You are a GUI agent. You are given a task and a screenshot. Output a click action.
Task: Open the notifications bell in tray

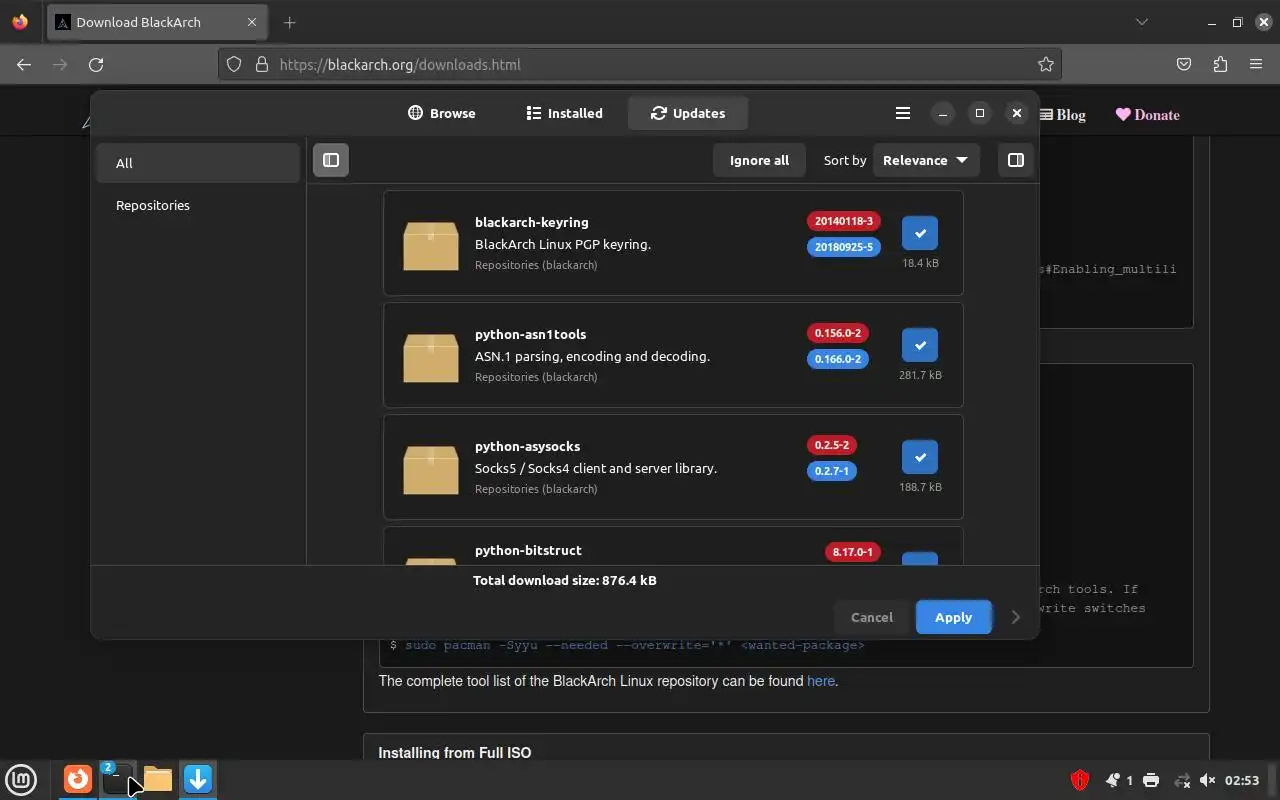pyautogui.click(x=1113, y=780)
